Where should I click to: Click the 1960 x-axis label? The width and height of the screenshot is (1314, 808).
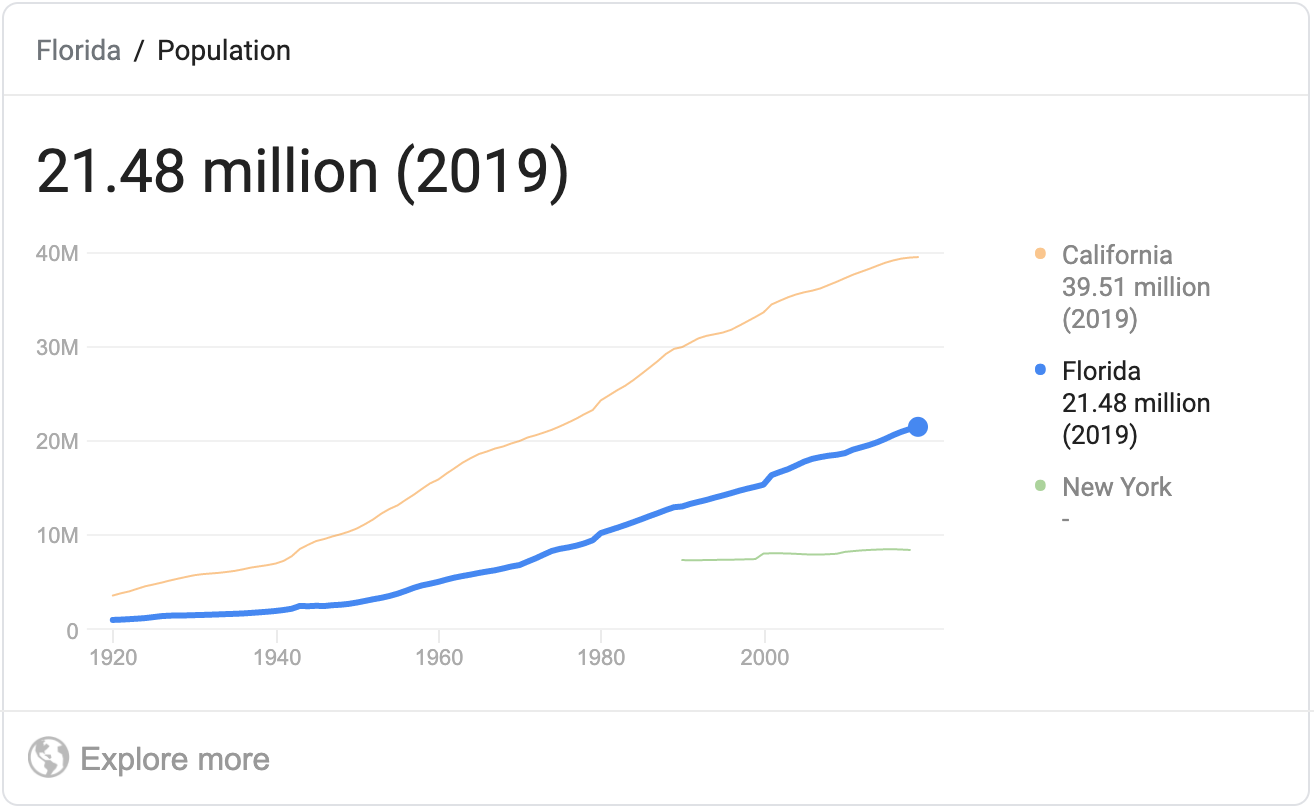[439, 657]
